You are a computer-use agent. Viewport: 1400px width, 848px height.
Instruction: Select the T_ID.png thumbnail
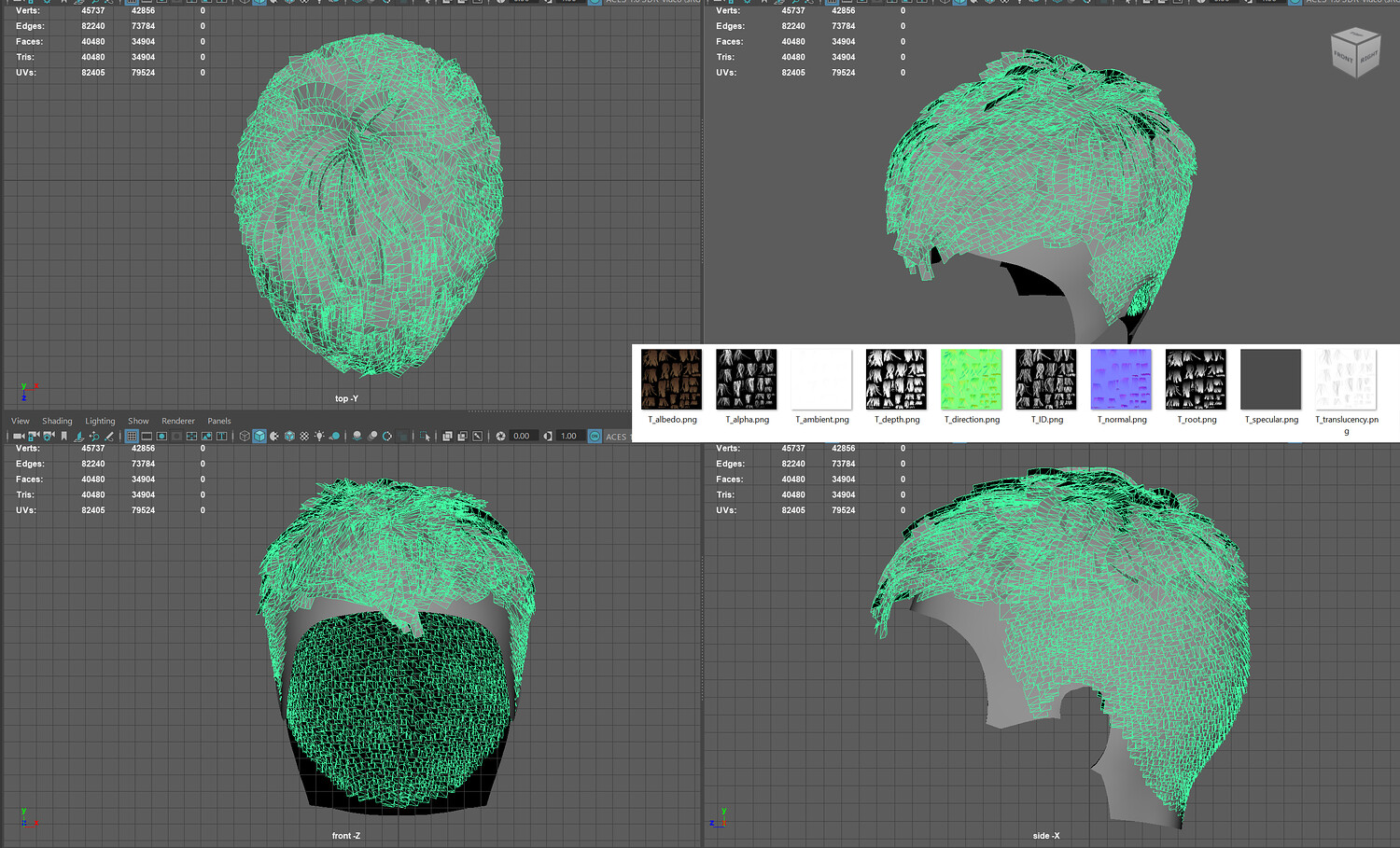[1046, 380]
